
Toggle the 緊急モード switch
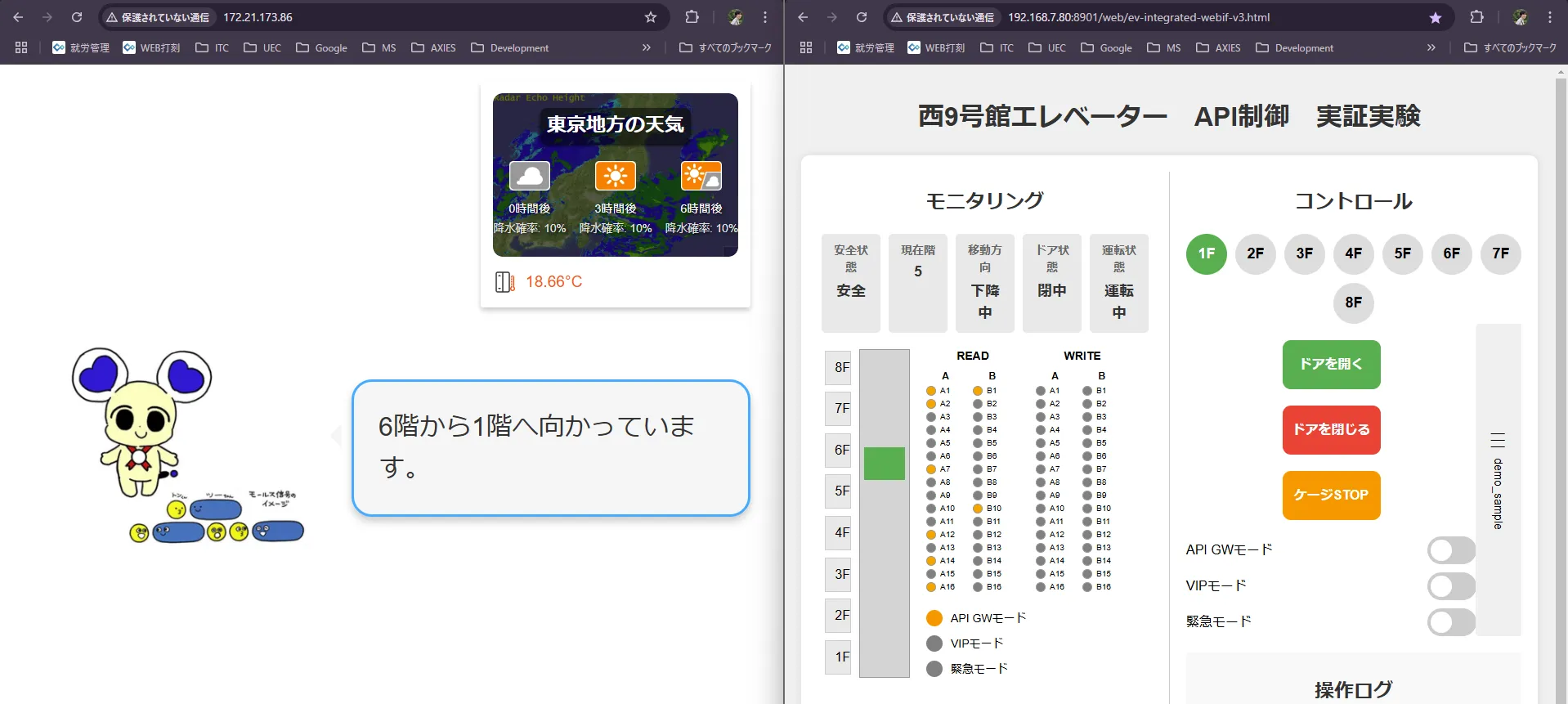(1451, 621)
